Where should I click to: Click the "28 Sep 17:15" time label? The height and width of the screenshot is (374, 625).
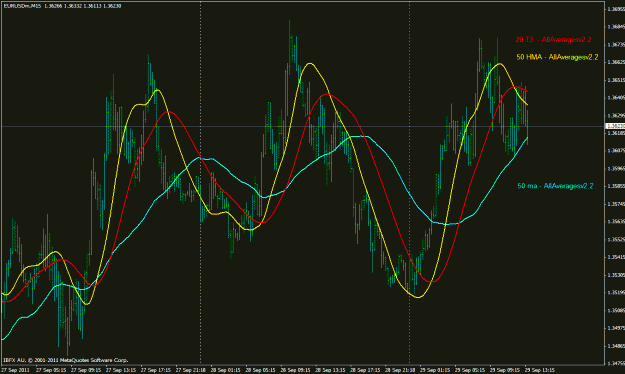click(x=366, y=370)
